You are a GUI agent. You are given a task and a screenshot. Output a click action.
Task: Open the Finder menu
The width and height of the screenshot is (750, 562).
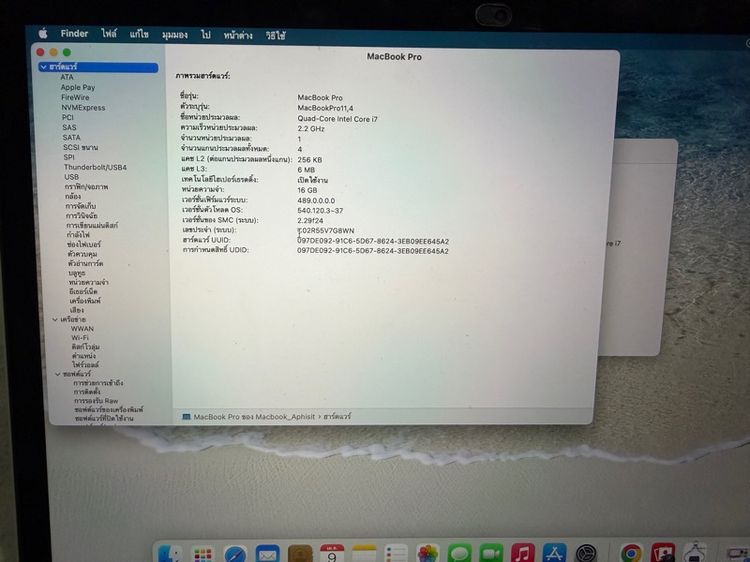74,33
